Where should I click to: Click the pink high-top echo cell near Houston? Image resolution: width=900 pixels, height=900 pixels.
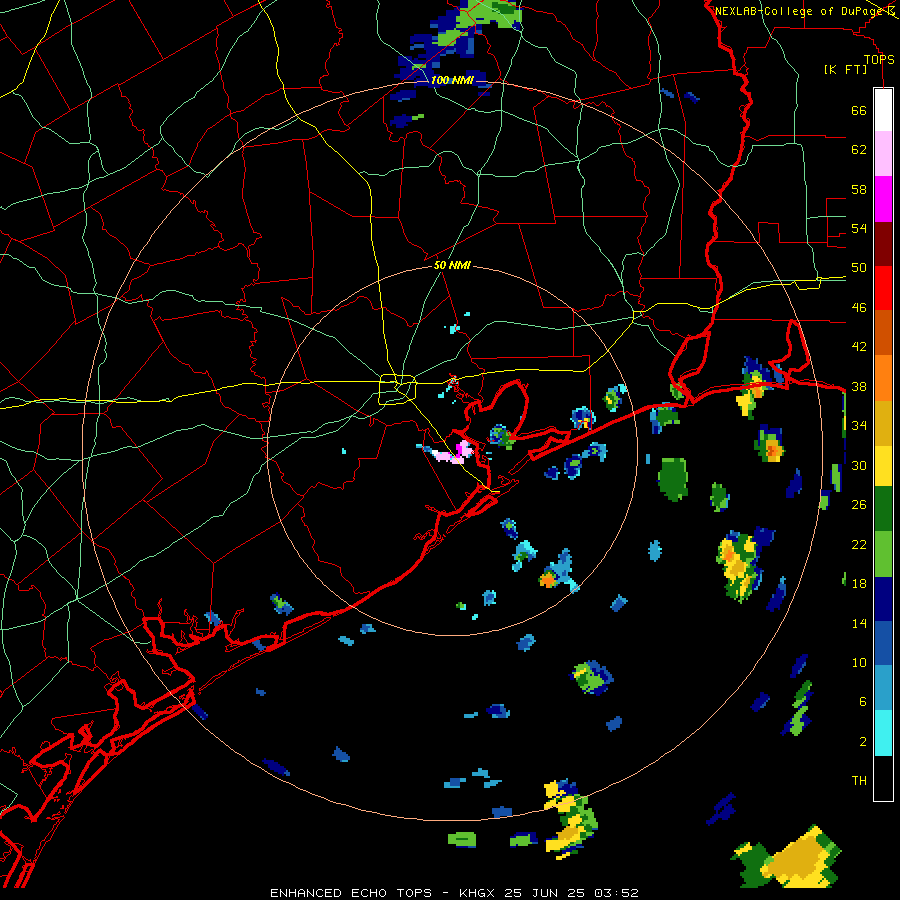[452, 453]
